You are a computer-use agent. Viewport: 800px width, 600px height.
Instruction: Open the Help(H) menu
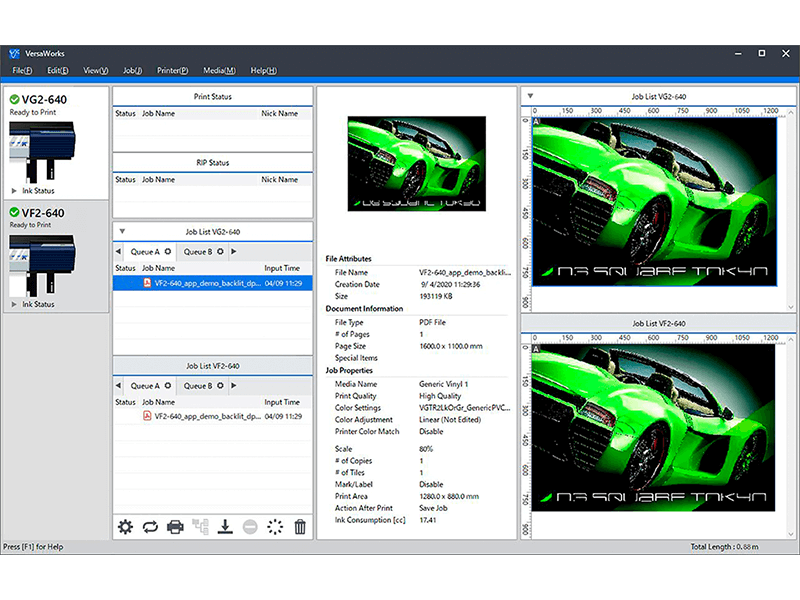263,70
